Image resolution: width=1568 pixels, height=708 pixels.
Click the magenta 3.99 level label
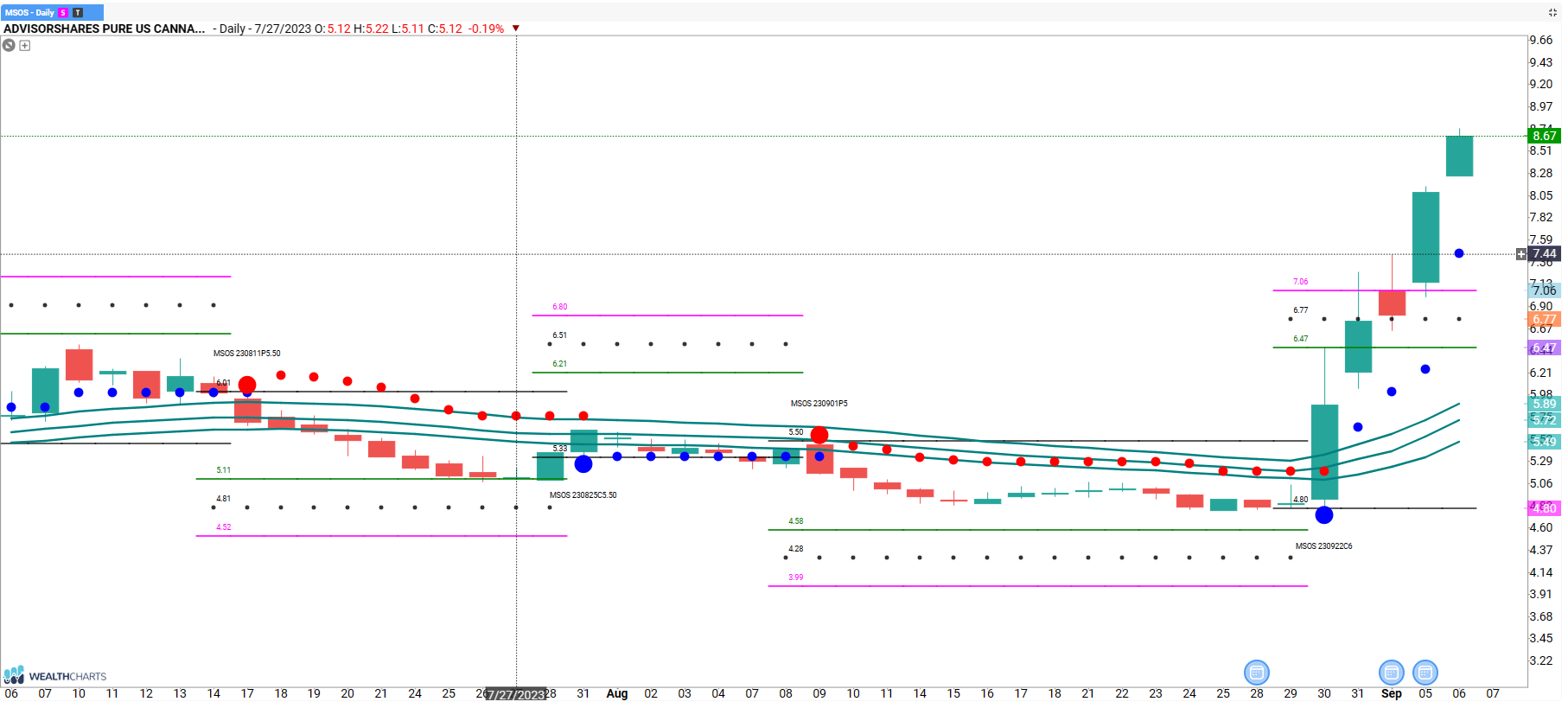[x=796, y=577]
